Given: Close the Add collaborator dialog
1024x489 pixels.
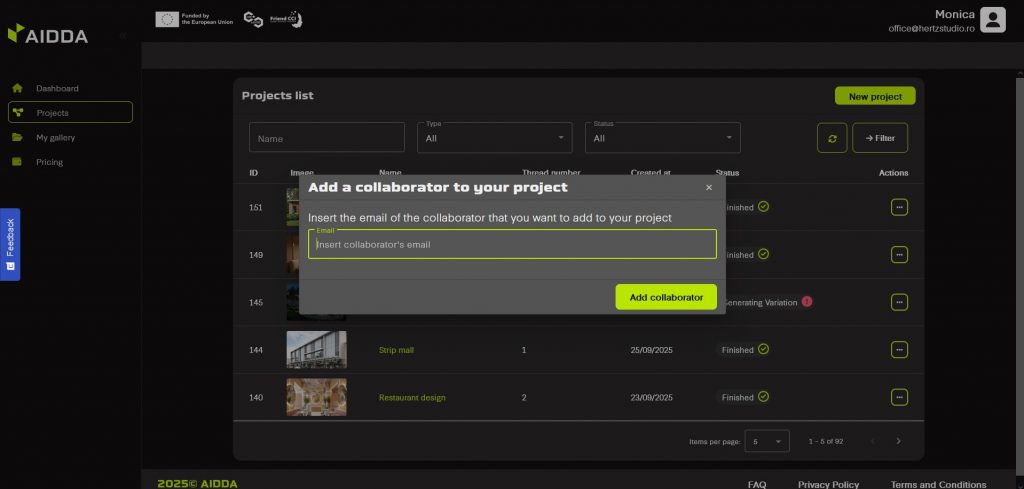Looking at the screenshot, I should [x=709, y=187].
